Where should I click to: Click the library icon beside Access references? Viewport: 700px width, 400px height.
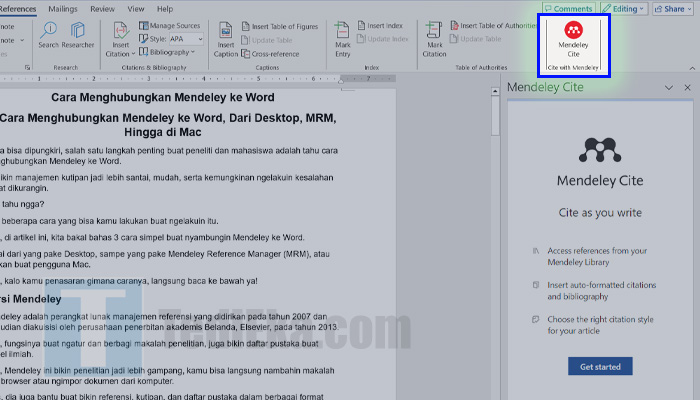(x=536, y=251)
